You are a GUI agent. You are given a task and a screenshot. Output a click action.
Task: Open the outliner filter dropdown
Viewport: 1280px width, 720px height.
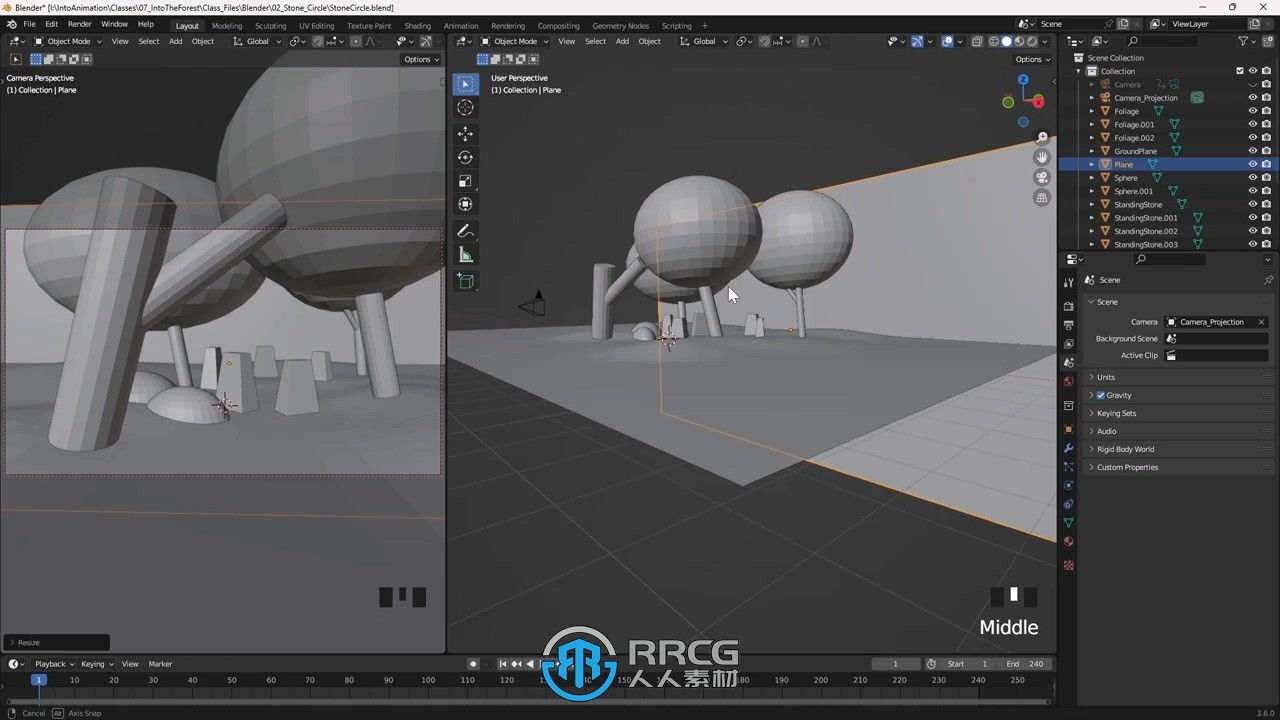coord(1247,41)
